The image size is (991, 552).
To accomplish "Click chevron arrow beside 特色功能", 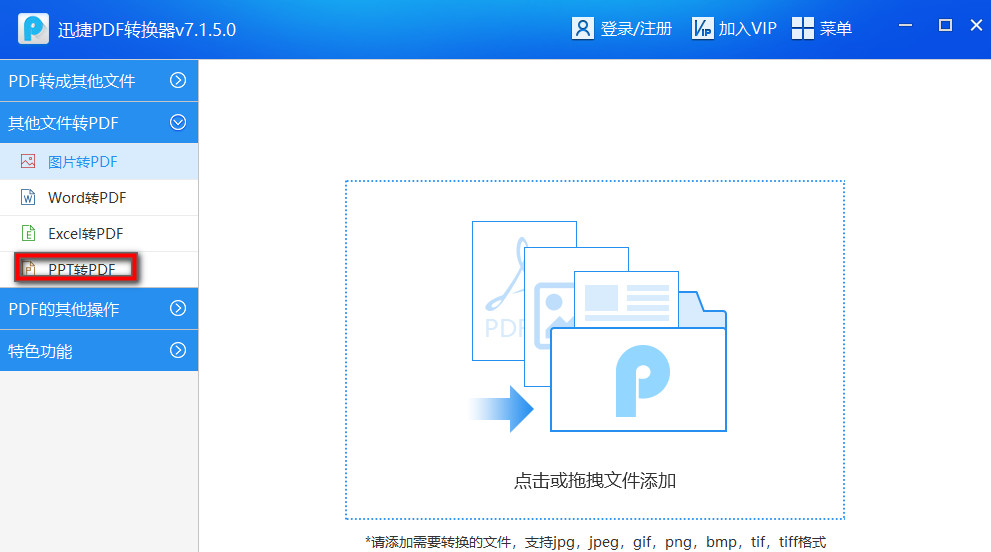I will click(x=178, y=350).
